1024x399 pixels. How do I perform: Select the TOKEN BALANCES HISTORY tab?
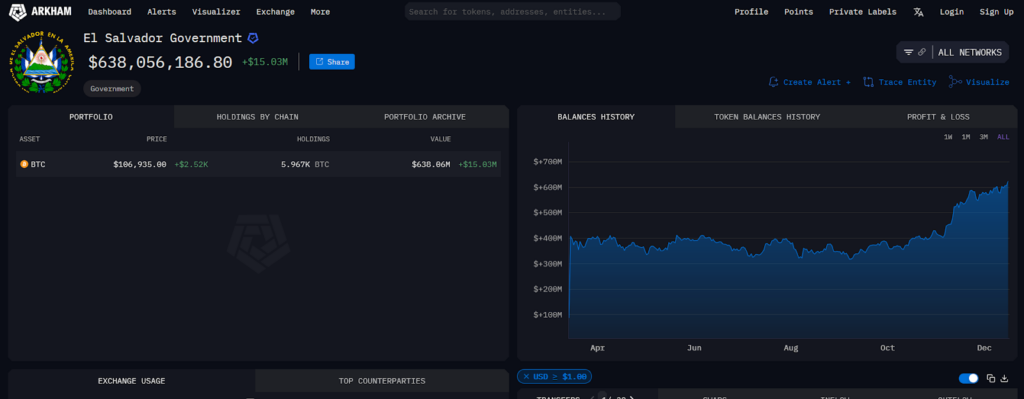[x=767, y=117]
